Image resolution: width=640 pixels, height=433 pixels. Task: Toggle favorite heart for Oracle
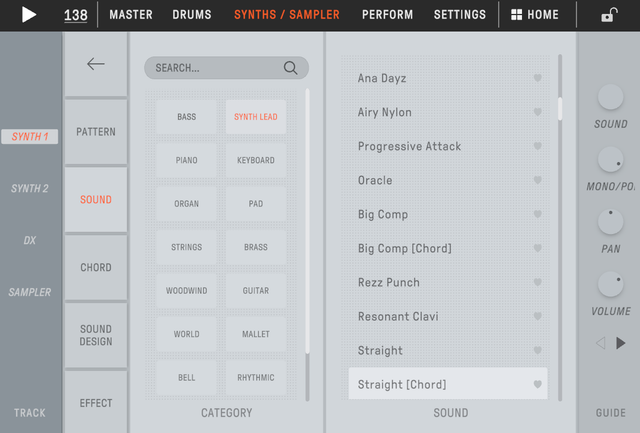pyautogui.click(x=537, y=180)
